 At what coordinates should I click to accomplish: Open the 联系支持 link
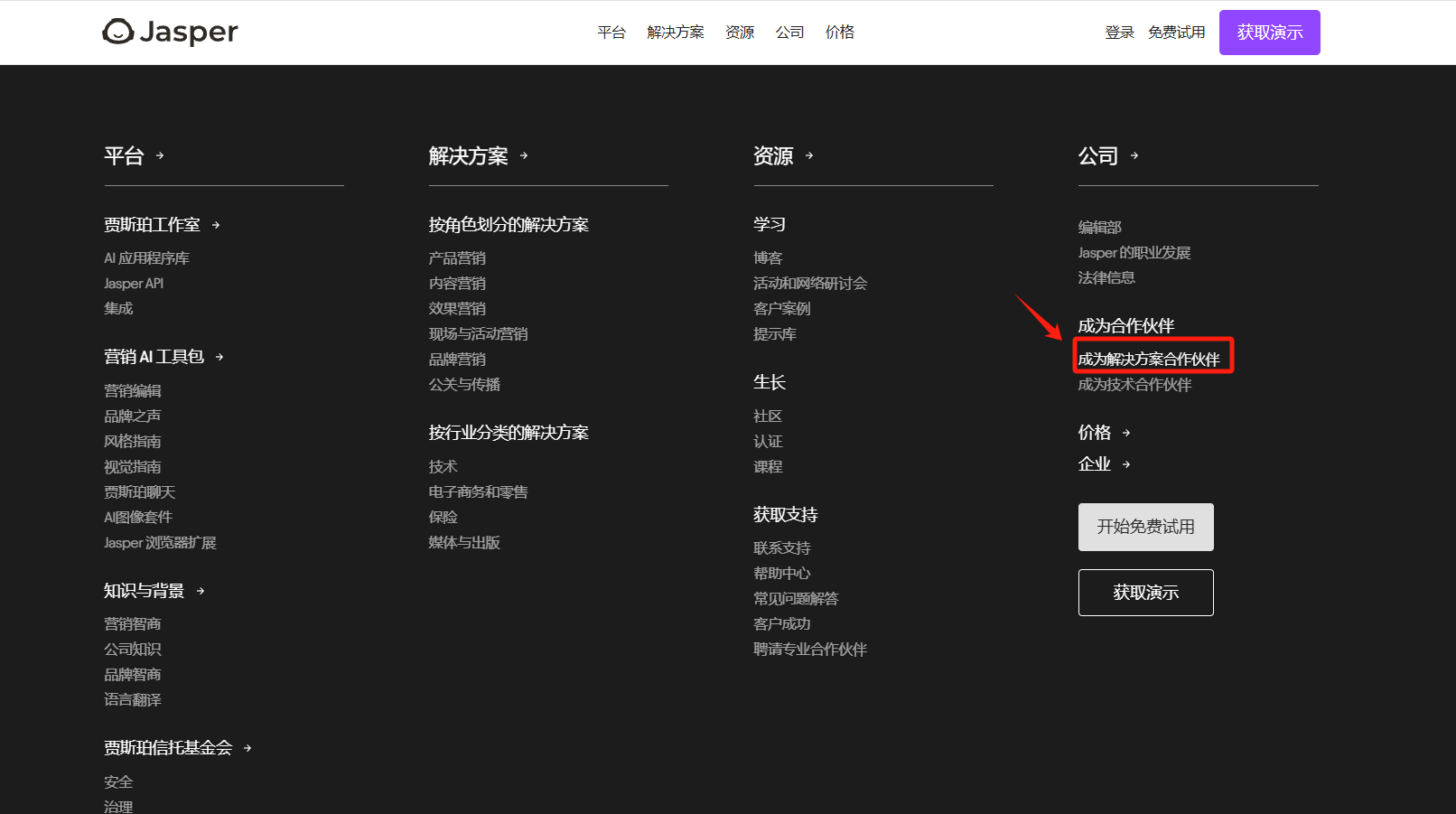coord(782,548)
